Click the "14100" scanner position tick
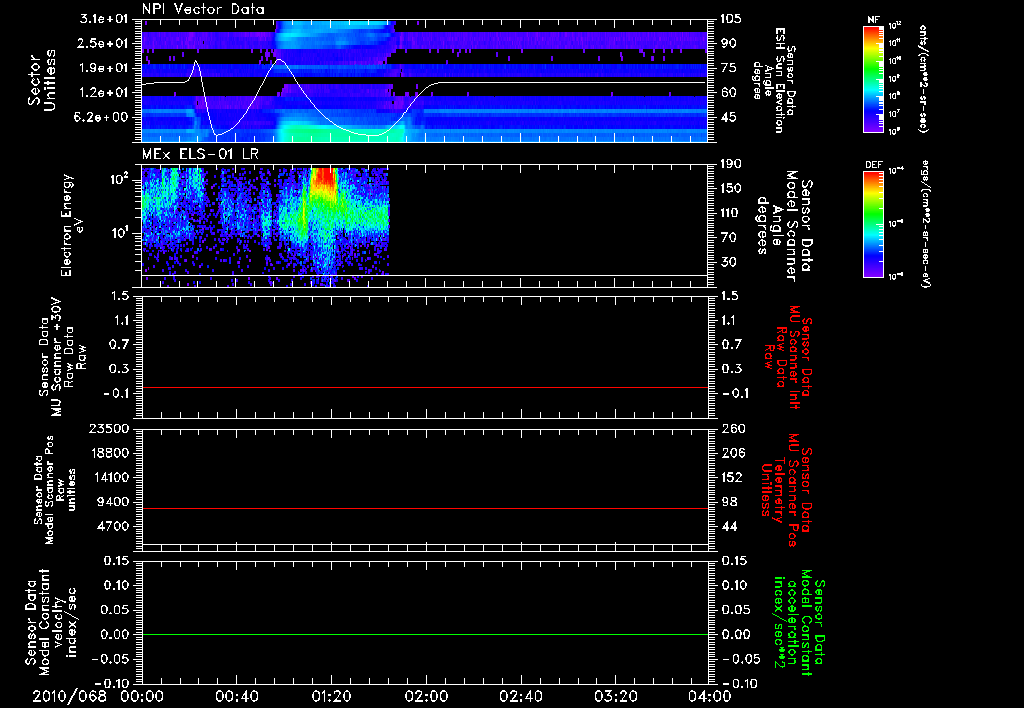 [109, 477]
